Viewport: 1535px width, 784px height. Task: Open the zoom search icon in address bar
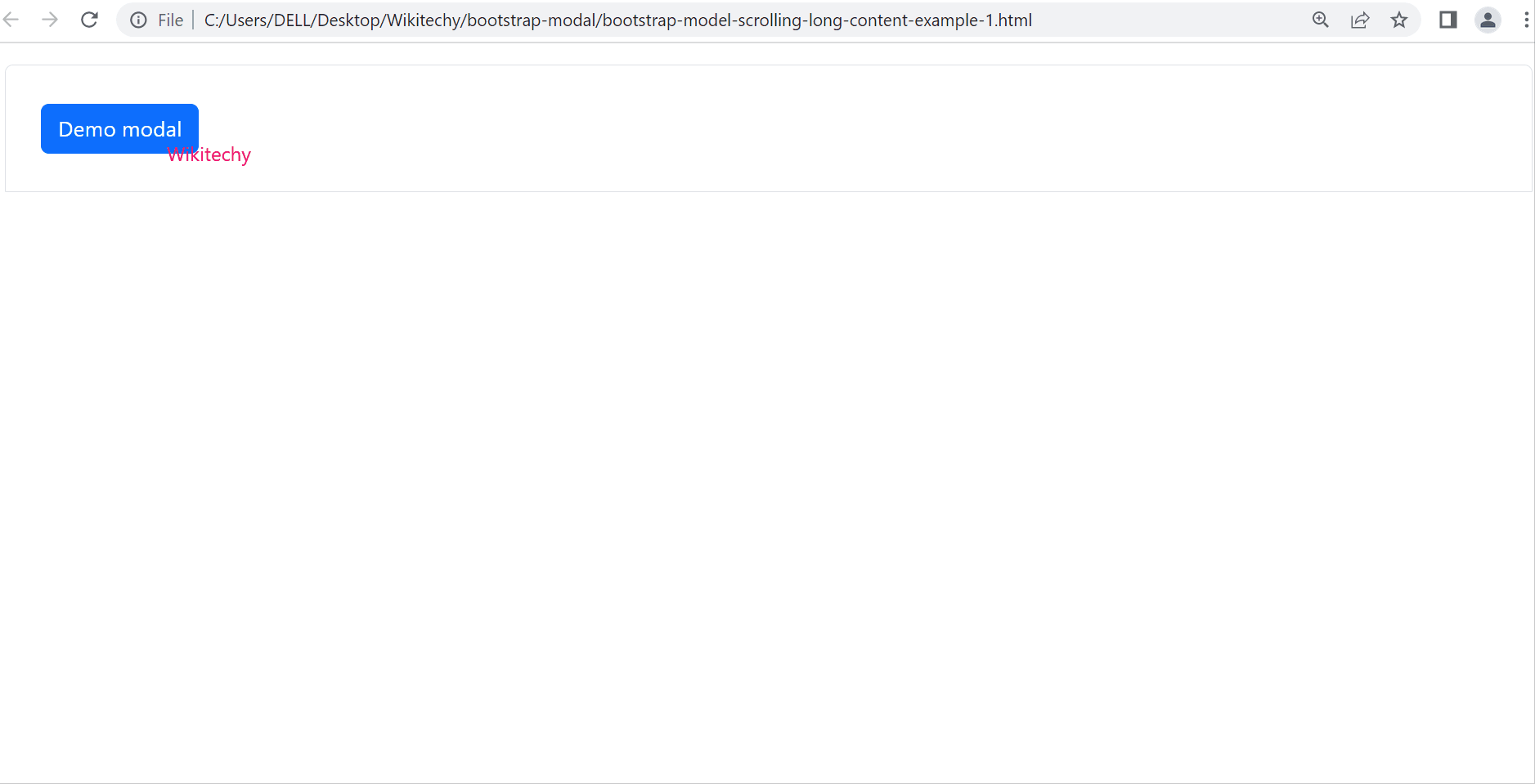point(1321,20)
